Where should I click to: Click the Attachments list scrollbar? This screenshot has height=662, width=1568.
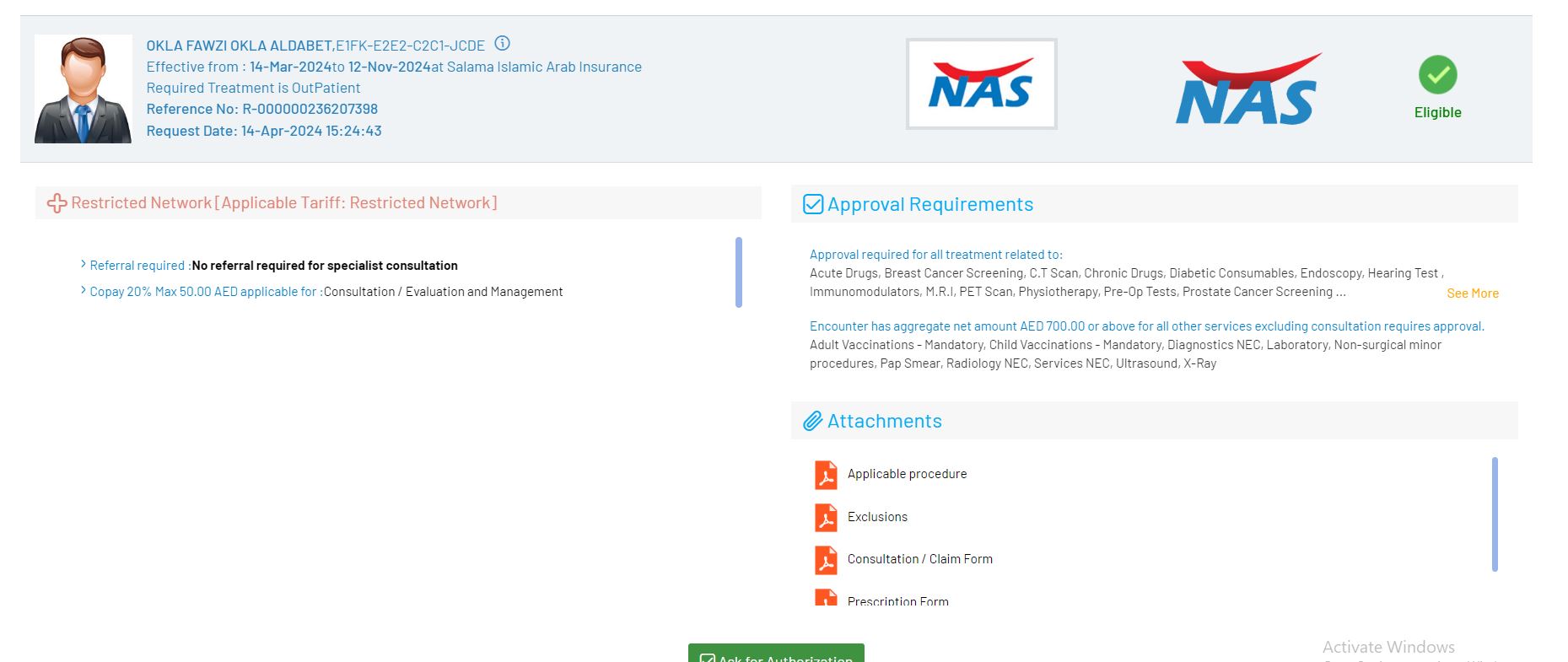(1495, 514)
